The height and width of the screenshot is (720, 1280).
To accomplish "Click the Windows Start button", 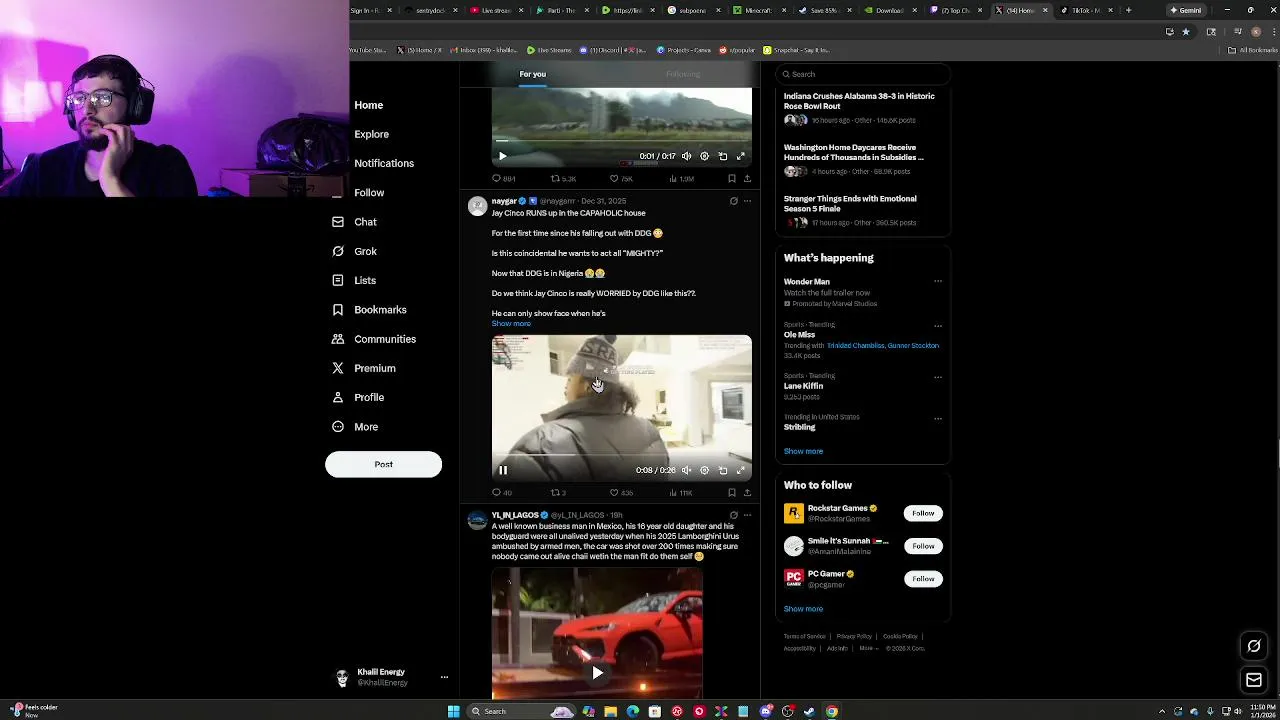I will coord(454,711).
